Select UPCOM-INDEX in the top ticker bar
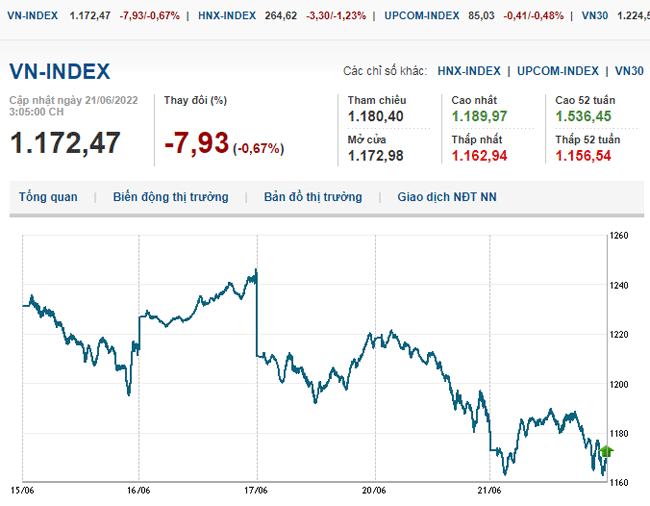The image size is (650, 506). point(419,16)
